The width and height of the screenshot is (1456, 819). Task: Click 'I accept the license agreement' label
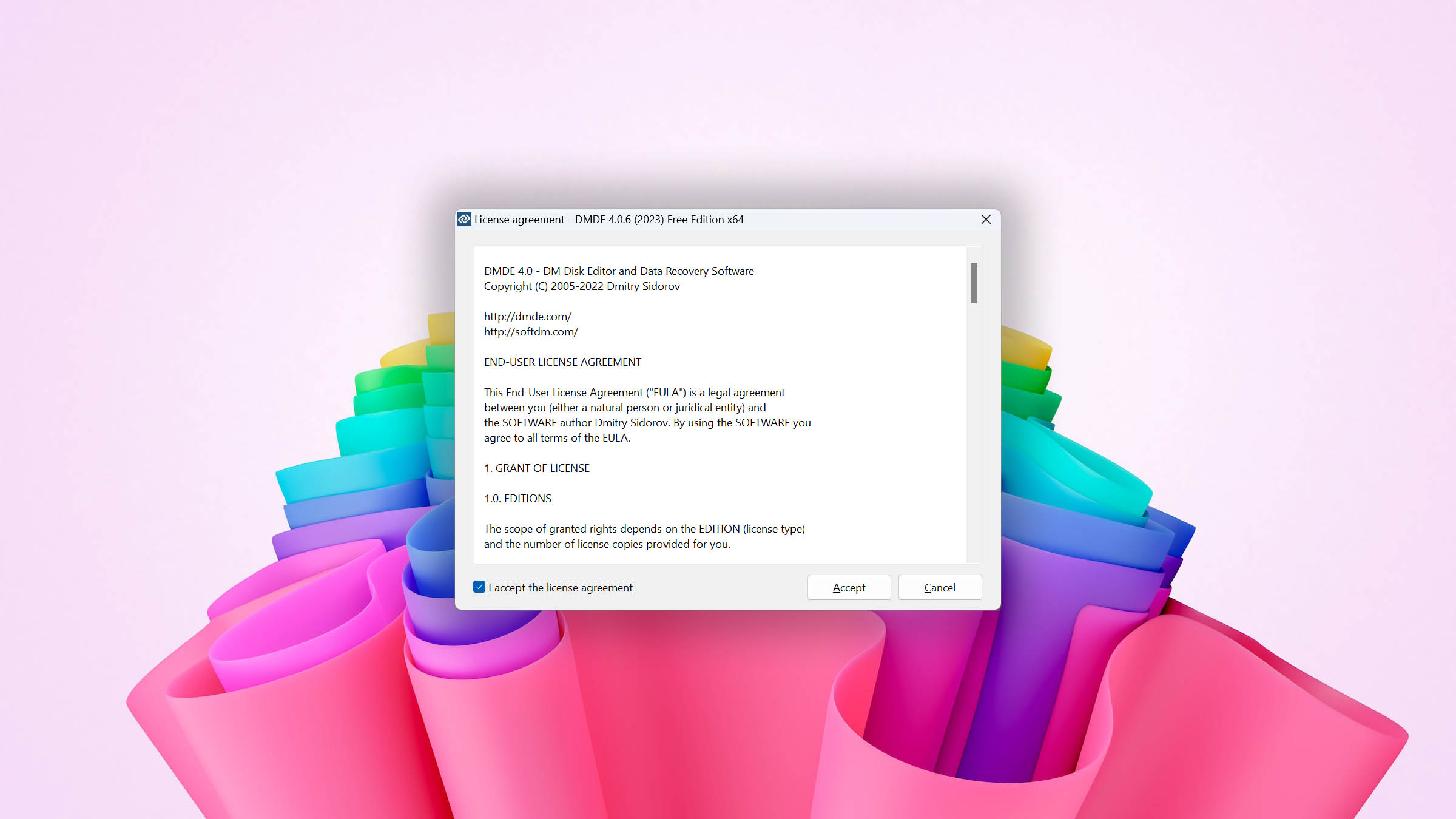[561, 587]
